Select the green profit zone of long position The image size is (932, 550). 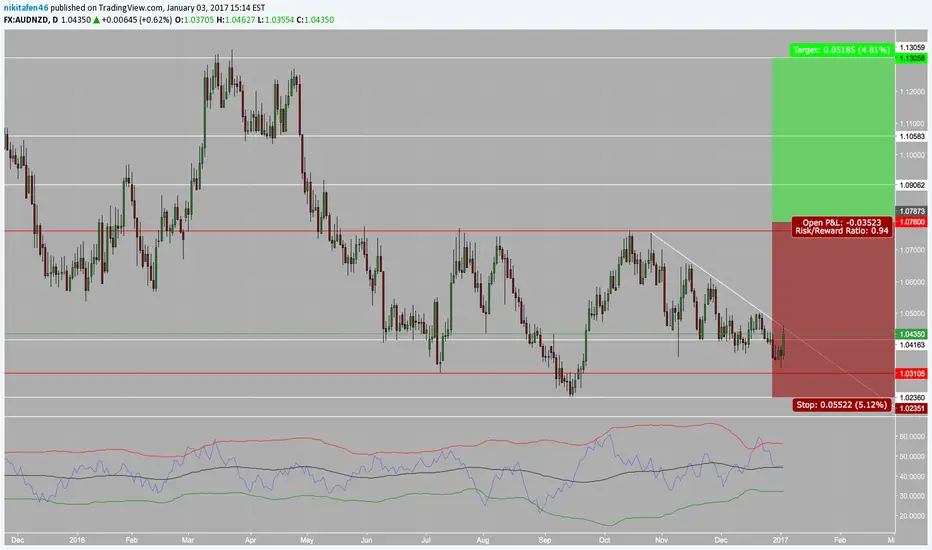click(x=832, y=140)
